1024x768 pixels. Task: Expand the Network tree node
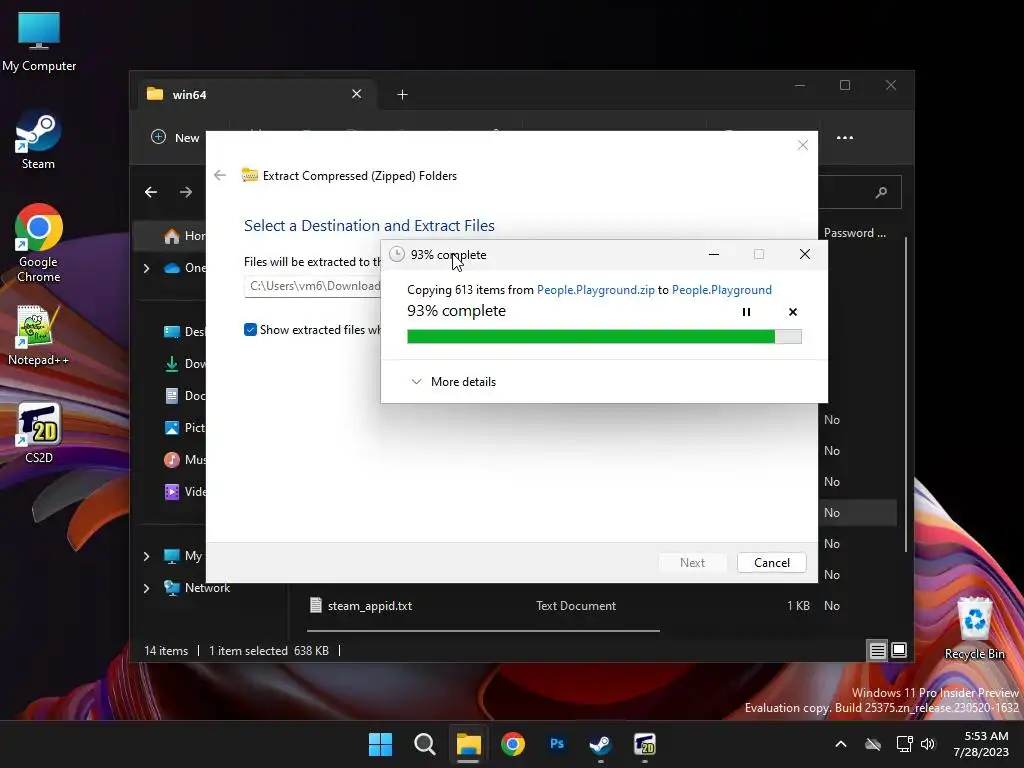(146, 588)
